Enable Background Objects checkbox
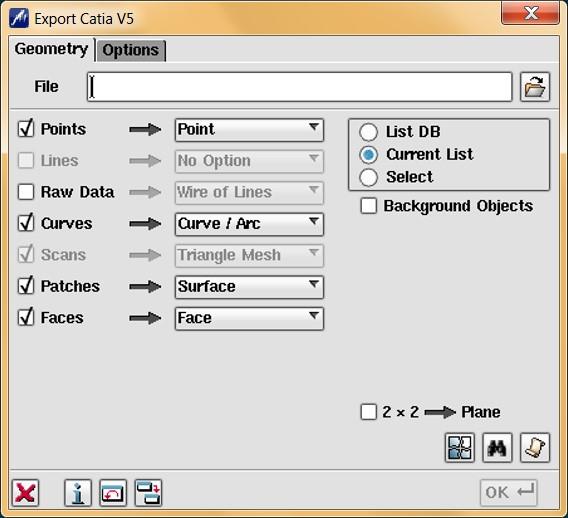Screen dimensions: 568x518 368,206
